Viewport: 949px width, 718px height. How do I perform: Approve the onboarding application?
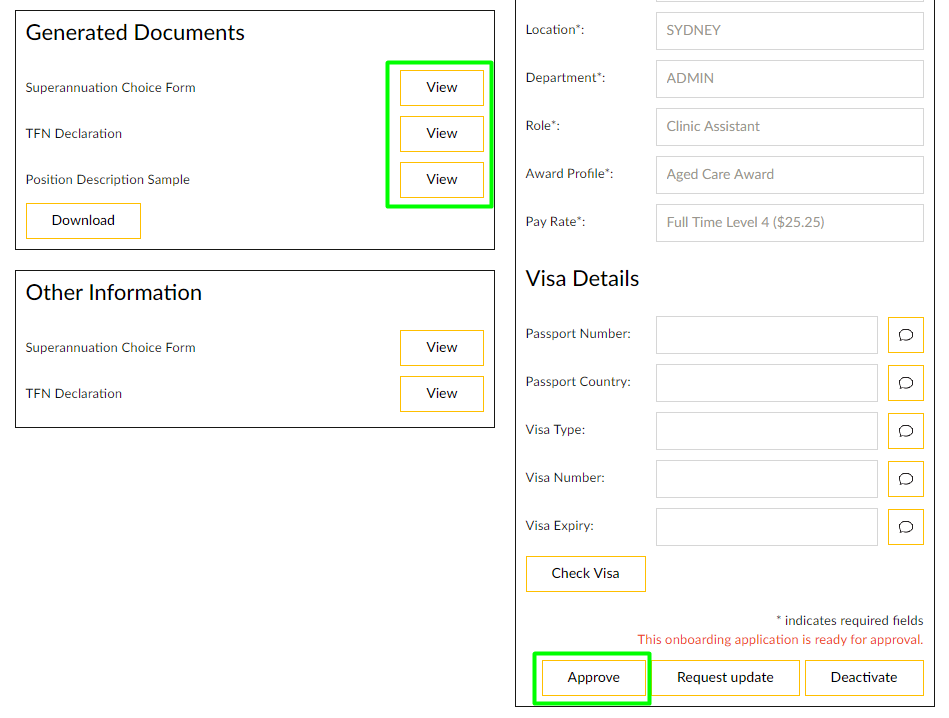594,677
